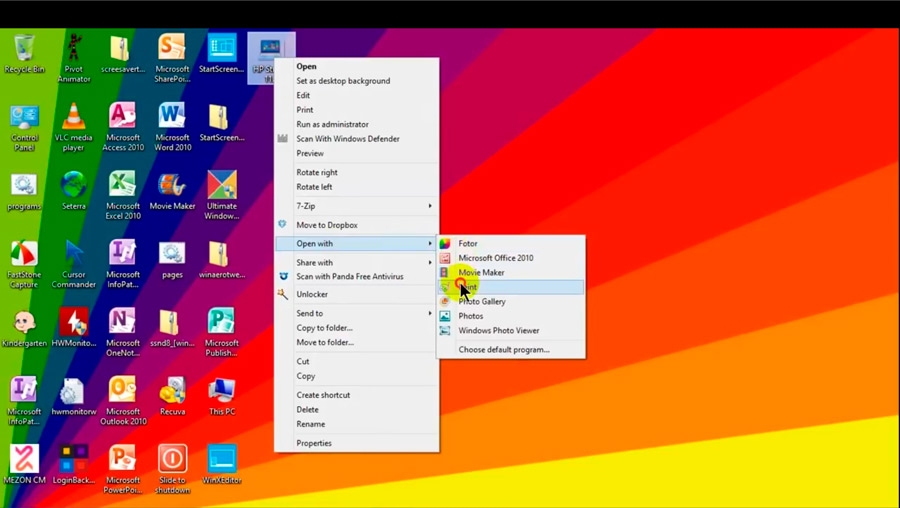The image size is (900, 508).
Task: Click Open with in context menu
Action: point(356,243)
